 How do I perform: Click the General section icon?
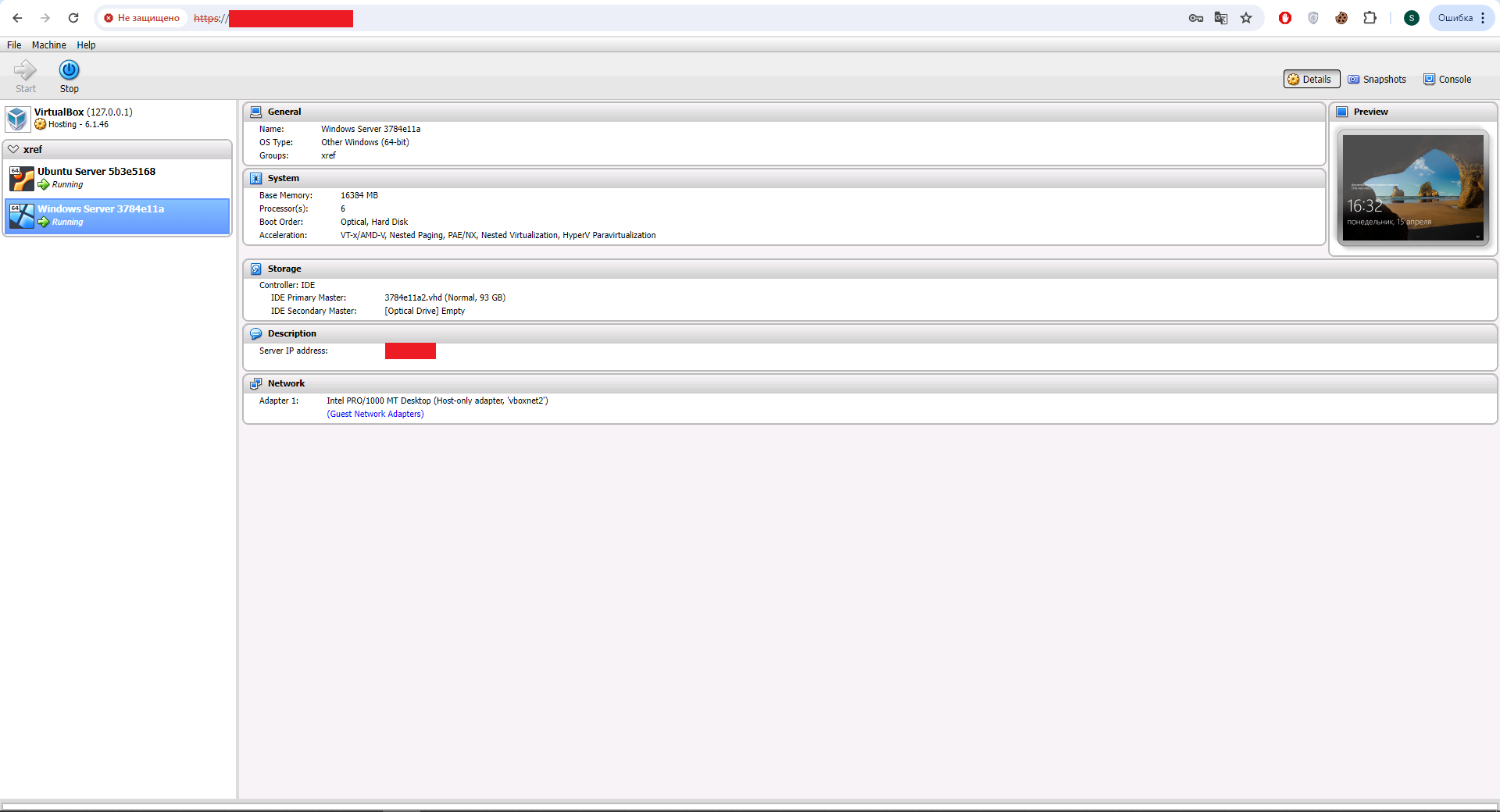[x=255, y=112]
